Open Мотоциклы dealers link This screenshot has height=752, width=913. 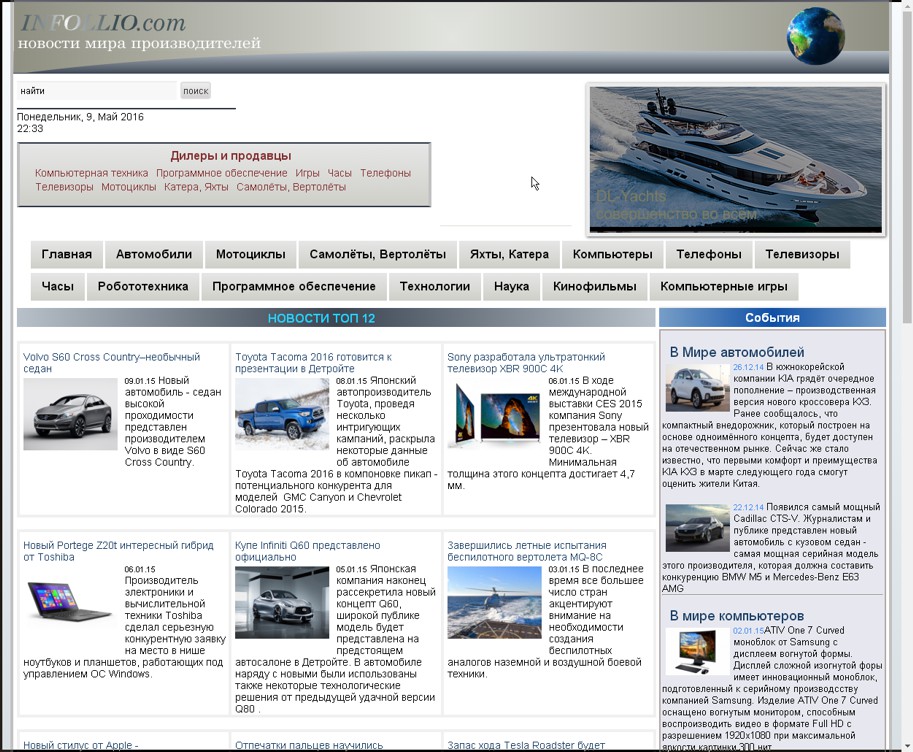point(129,187)
